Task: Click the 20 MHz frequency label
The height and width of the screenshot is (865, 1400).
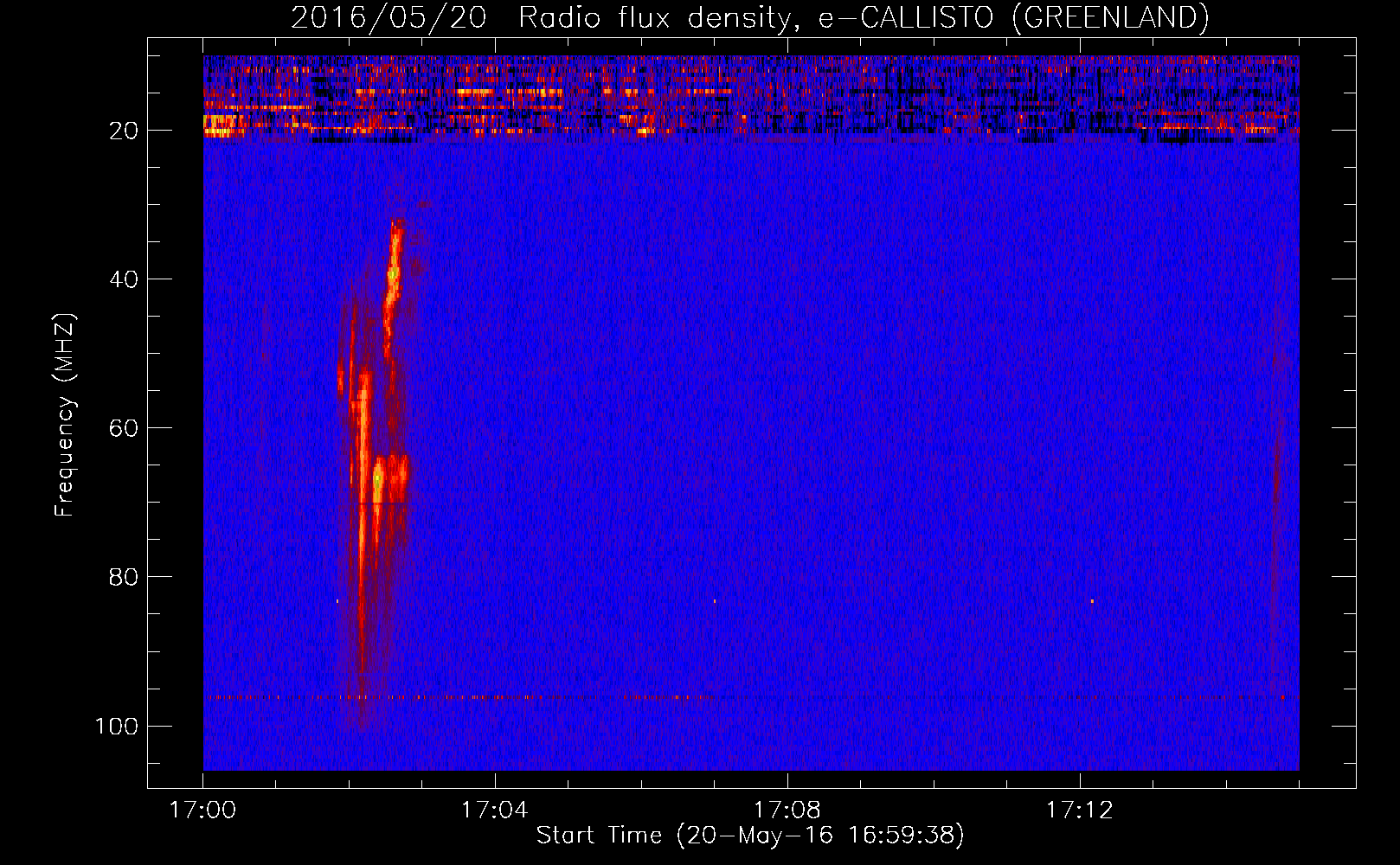Action: point(124,131)
